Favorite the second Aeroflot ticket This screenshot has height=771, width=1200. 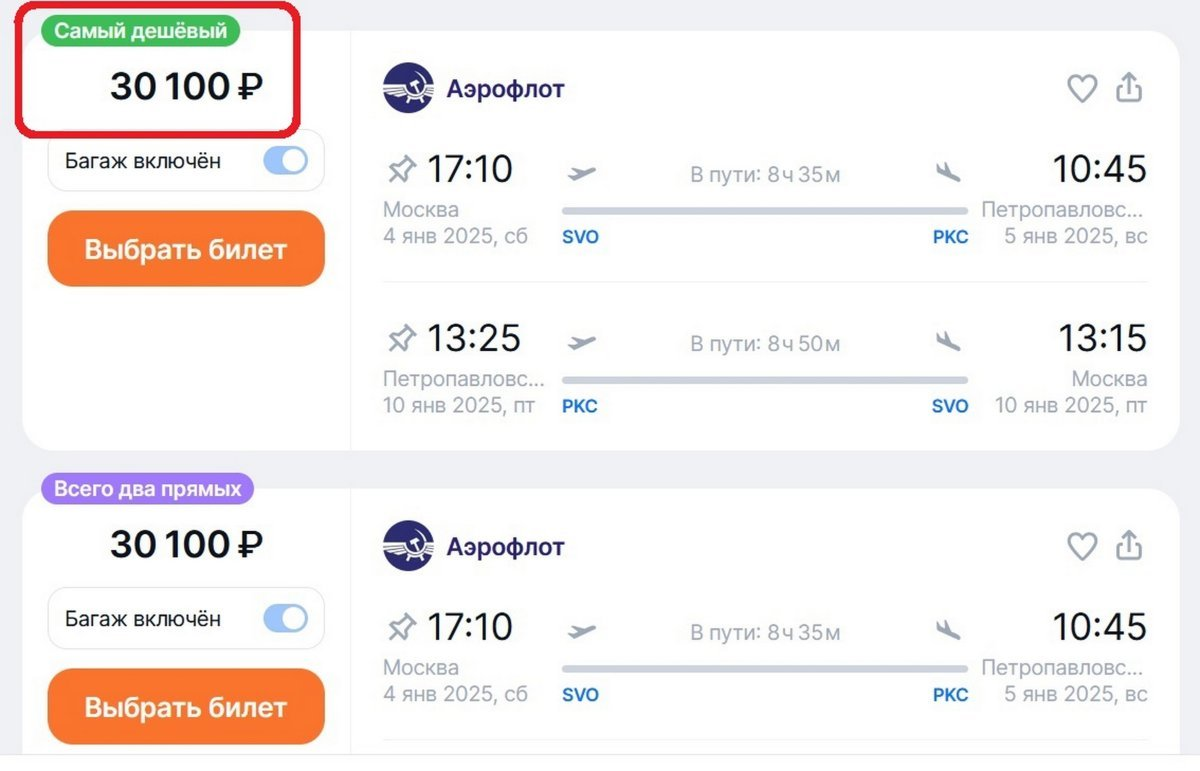1082,546
